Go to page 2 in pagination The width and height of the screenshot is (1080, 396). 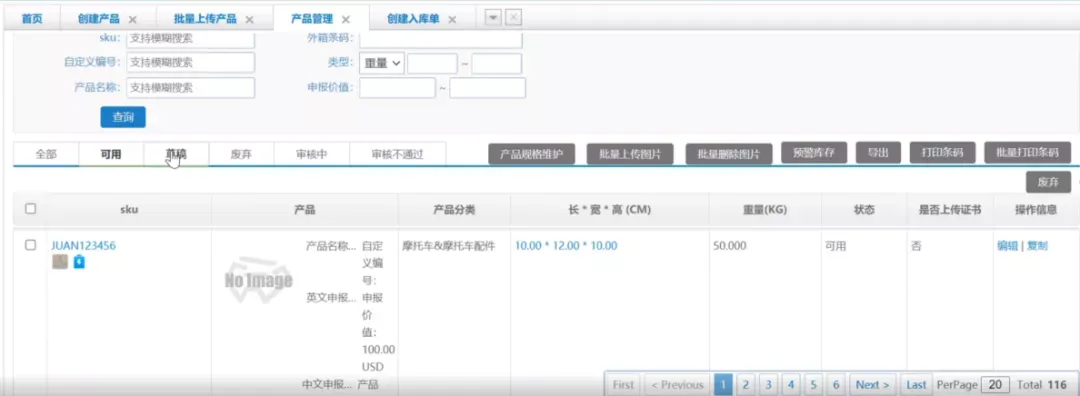click(x=745, y=384)
